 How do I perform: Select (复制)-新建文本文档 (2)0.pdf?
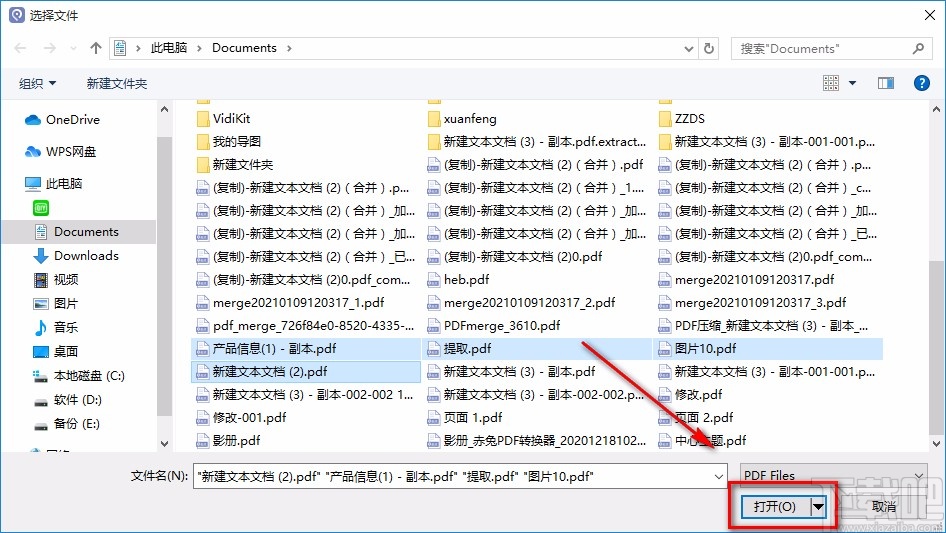[515, 257]
